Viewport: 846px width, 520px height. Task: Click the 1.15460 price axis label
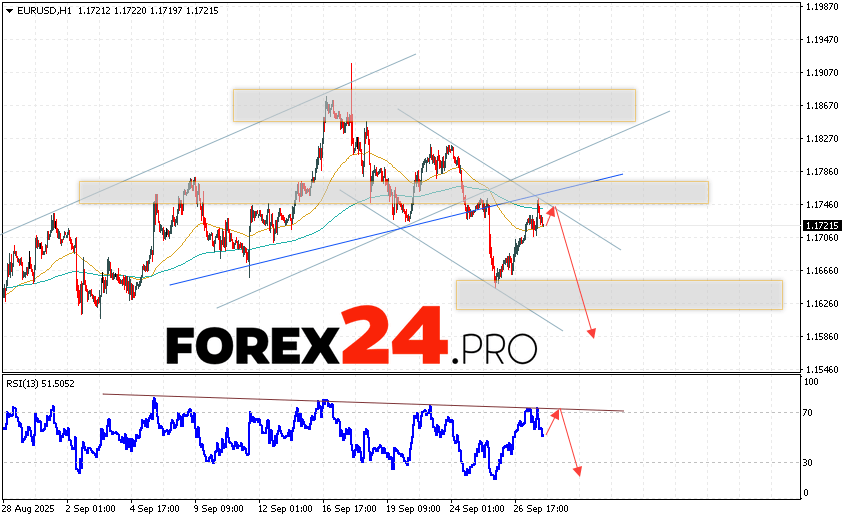click(x=821, y=368)
